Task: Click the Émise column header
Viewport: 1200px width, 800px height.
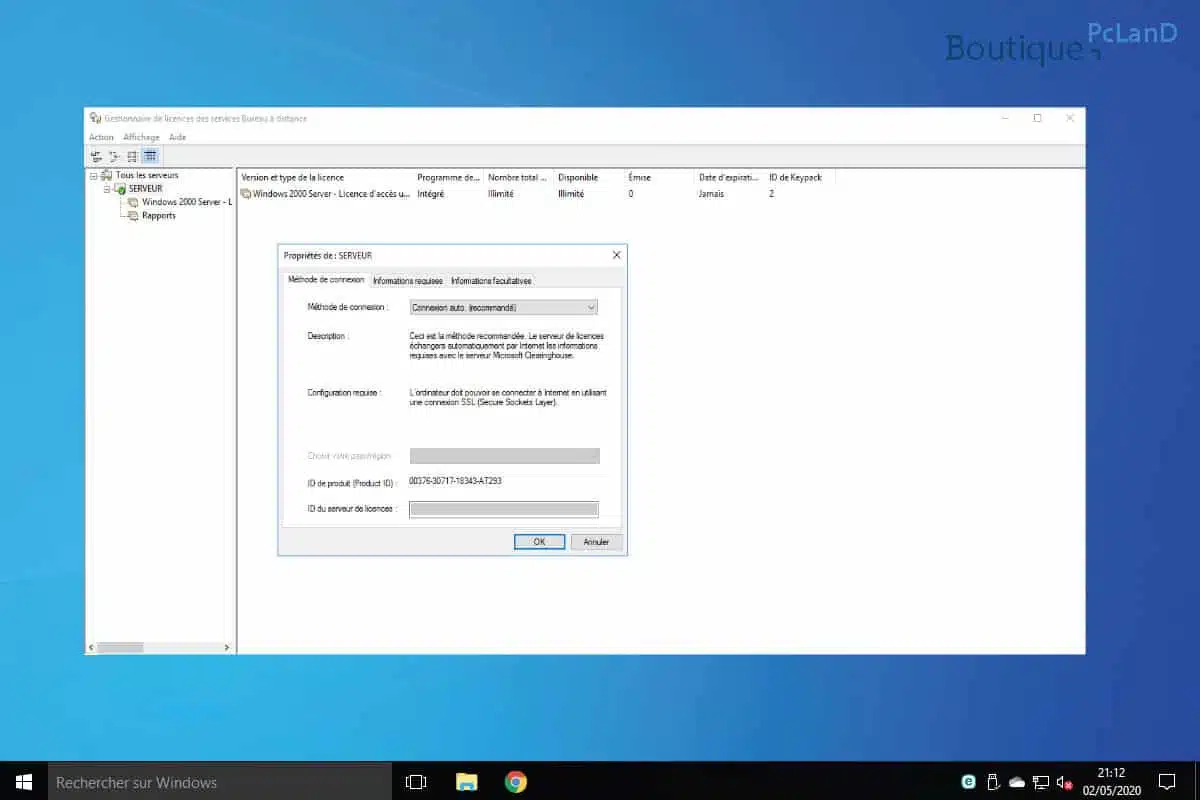Action: (659, 177)
